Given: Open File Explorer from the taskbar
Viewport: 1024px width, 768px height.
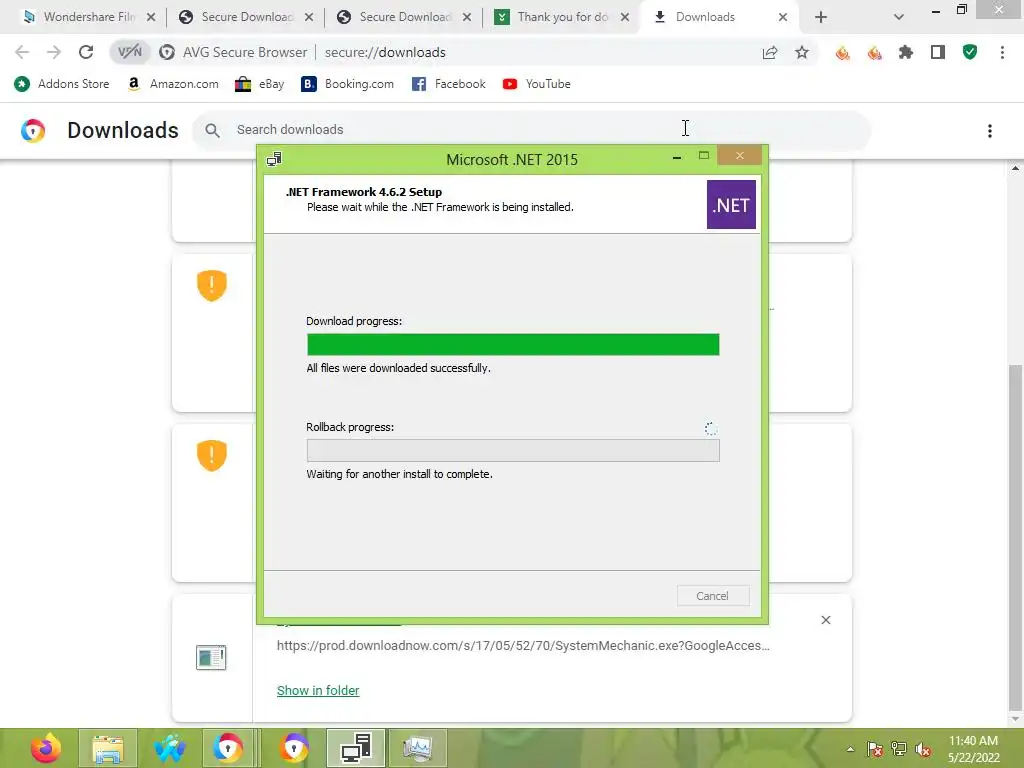Looking at the screenshot, I should (108, 748).
